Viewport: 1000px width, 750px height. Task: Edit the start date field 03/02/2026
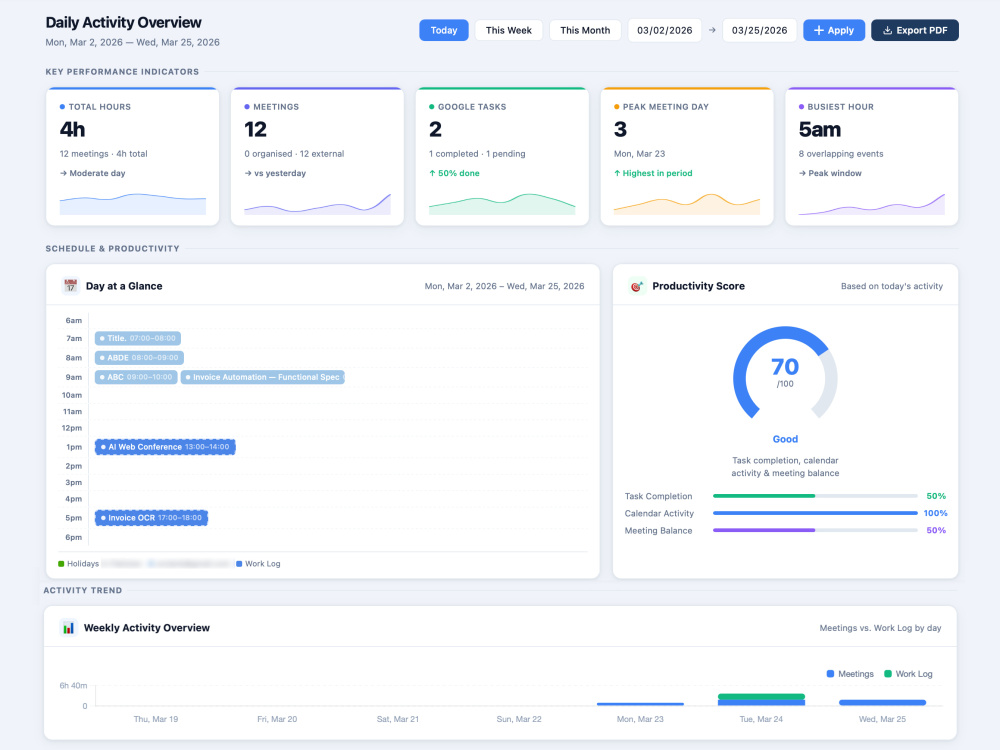click(665, 30)
